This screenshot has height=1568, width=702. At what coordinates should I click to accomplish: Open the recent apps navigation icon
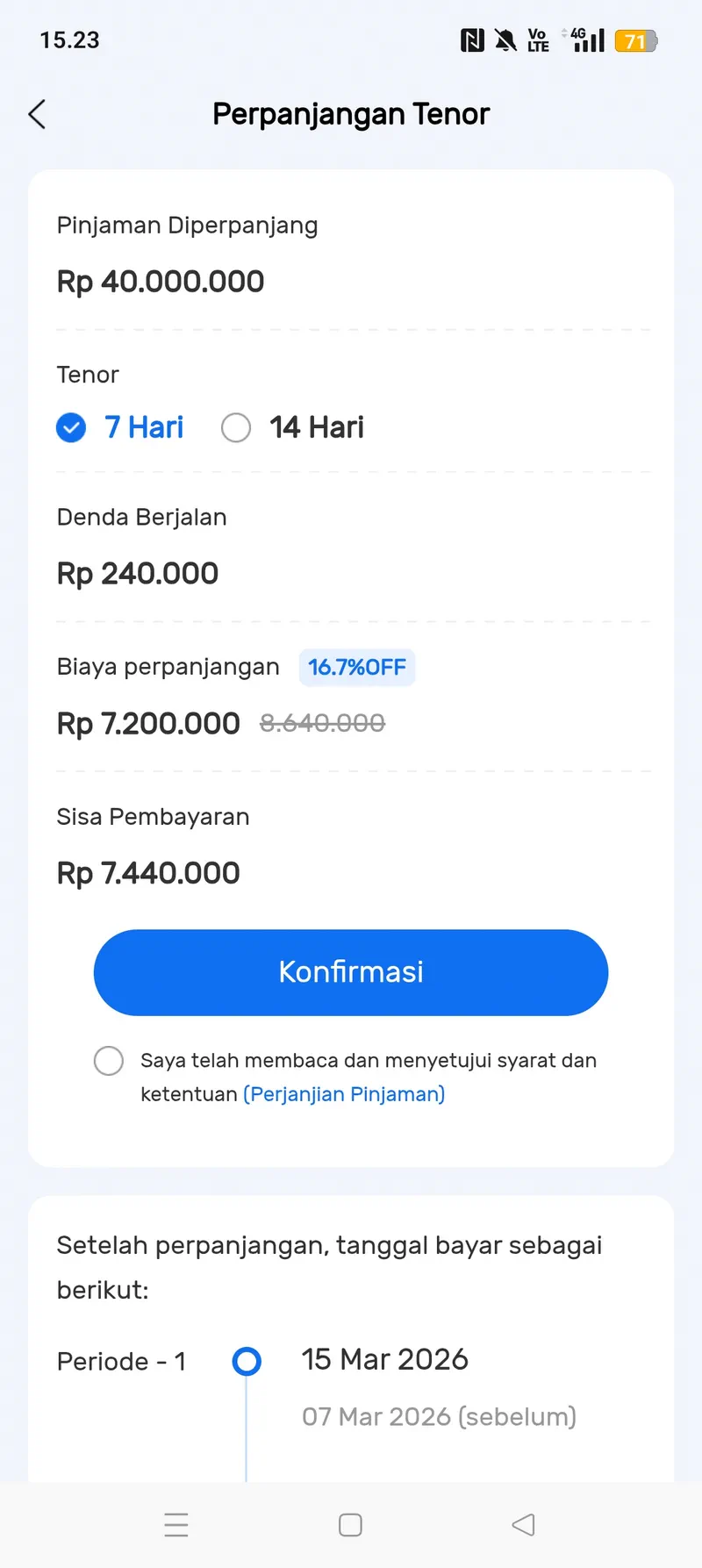(176, 1525)
